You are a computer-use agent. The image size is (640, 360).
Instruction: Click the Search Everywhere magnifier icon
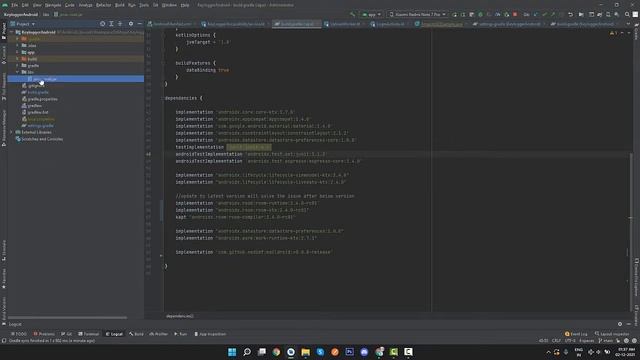pyautogui.click(x=627, y=14)
